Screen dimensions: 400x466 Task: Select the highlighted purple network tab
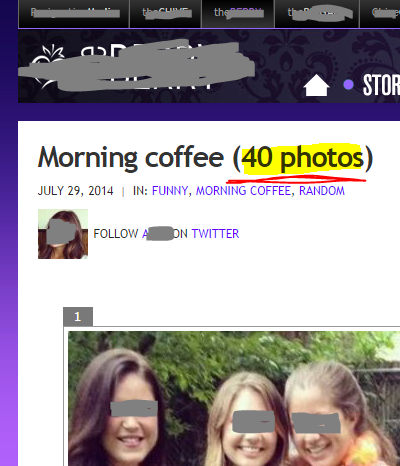pos(238,14)
